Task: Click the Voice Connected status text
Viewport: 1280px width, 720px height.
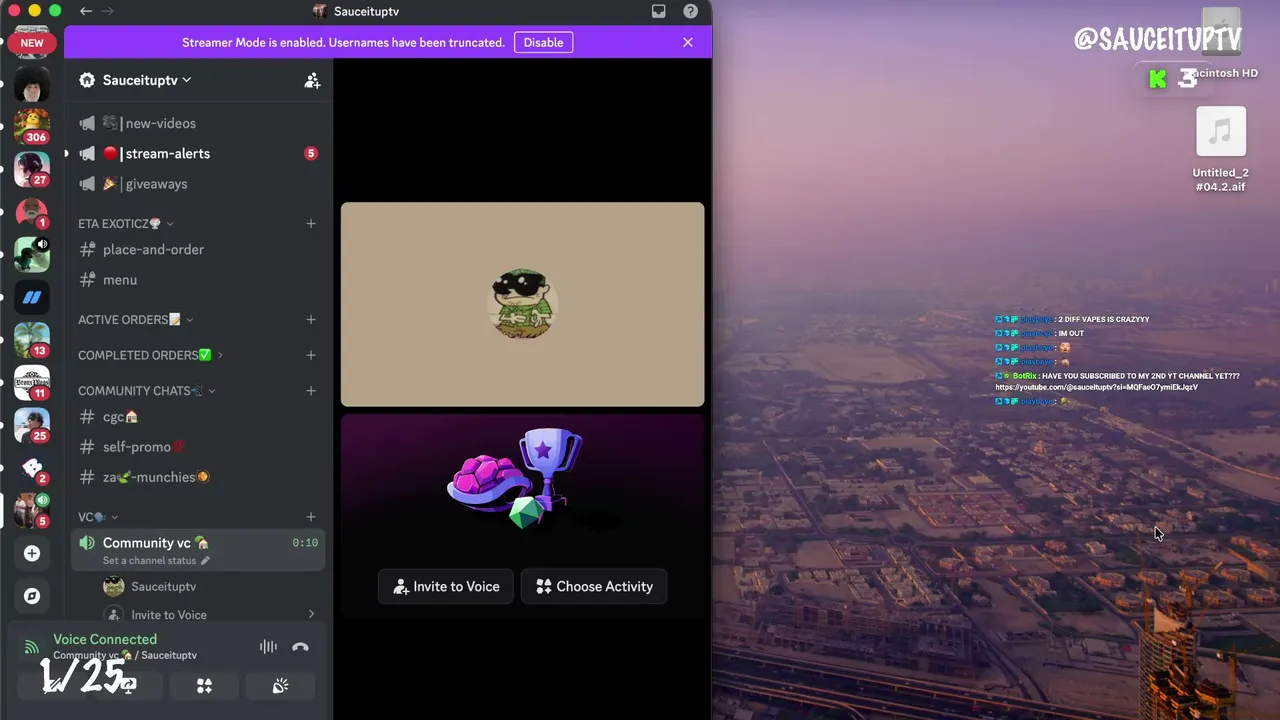Action: pyautogui.click(x=105, y=639)
